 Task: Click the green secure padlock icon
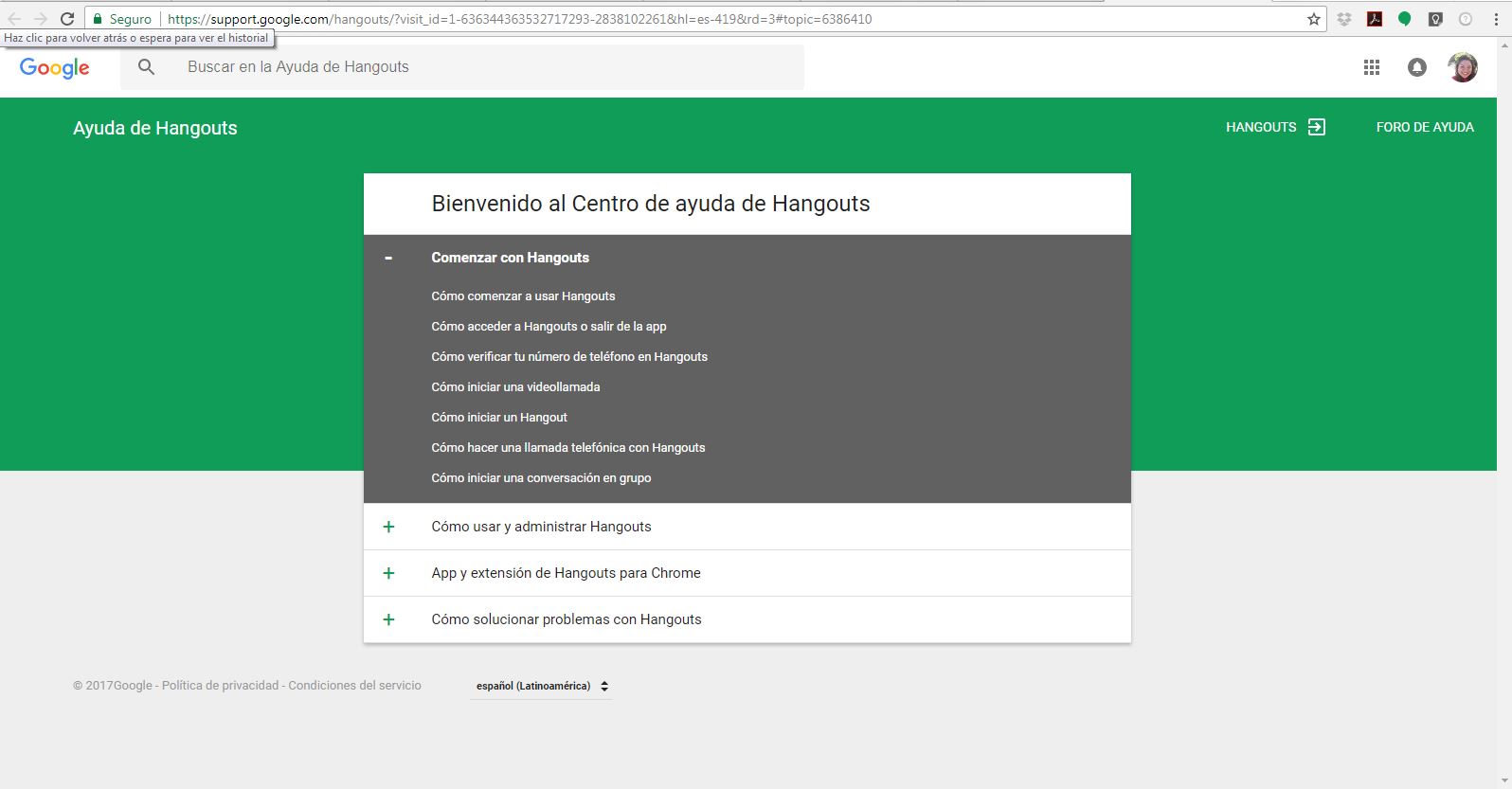(97, 19)
